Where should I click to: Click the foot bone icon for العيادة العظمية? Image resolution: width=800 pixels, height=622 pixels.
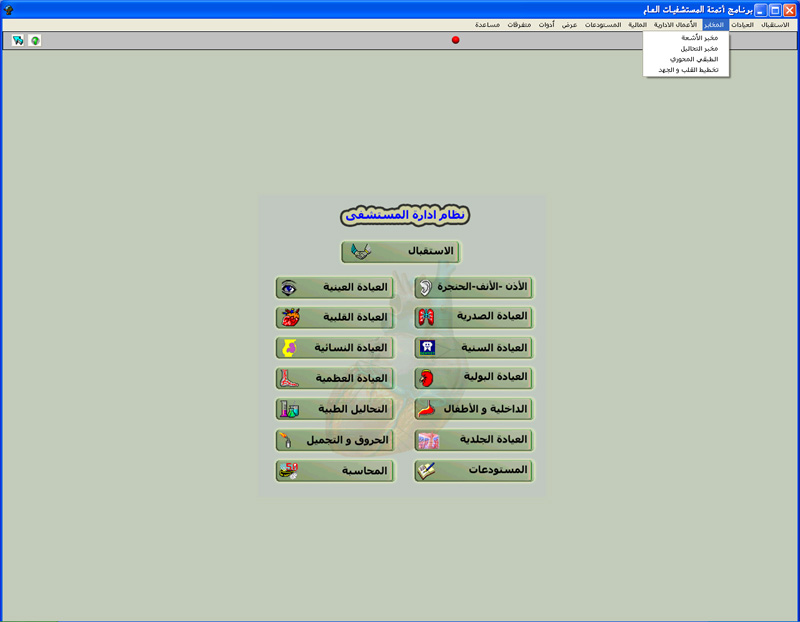tap(289, 379)
